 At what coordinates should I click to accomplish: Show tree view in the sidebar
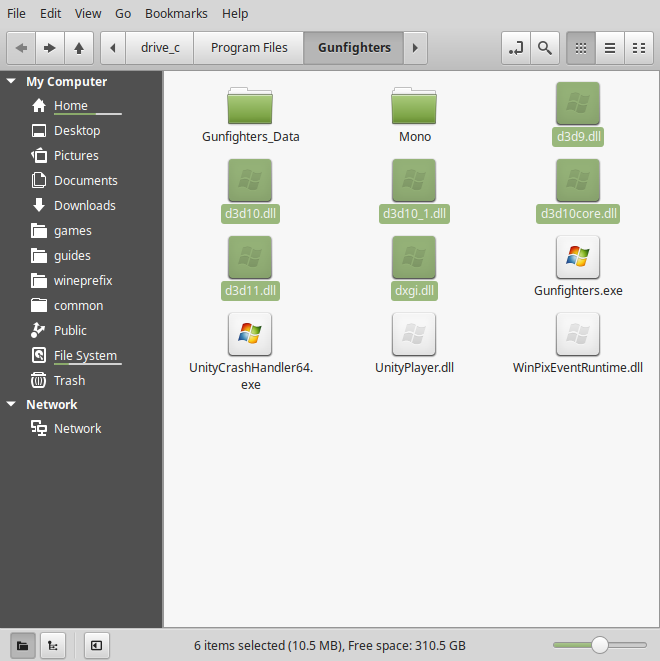pos(53,645)
